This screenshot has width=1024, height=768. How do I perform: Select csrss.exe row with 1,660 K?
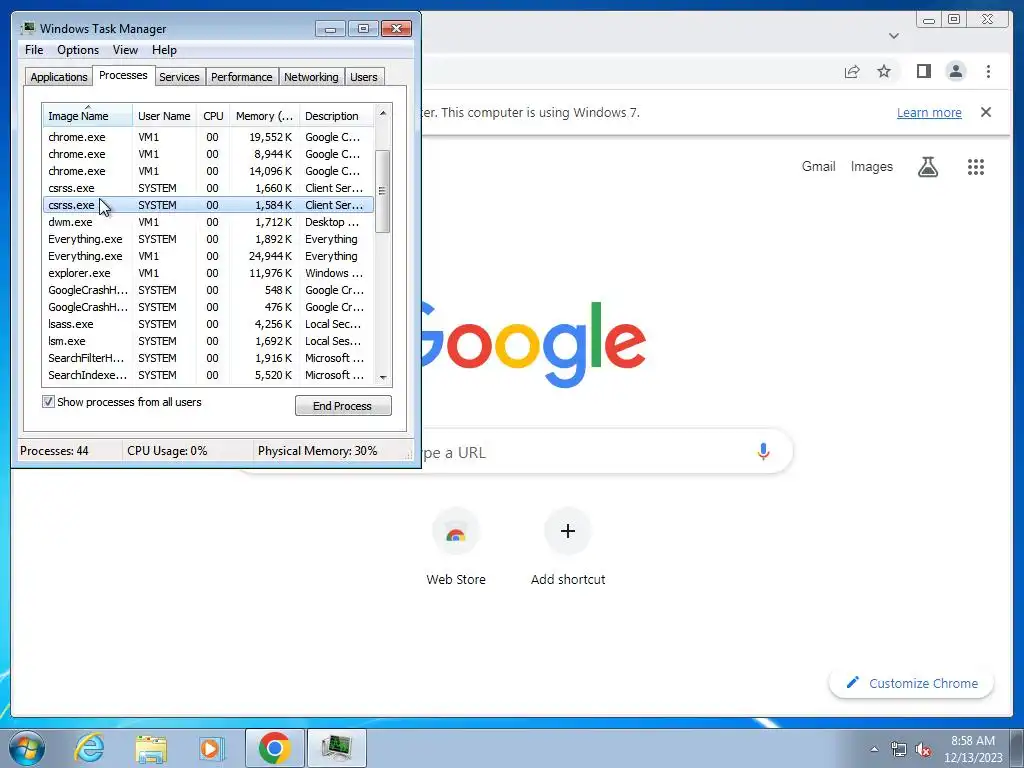208,188
